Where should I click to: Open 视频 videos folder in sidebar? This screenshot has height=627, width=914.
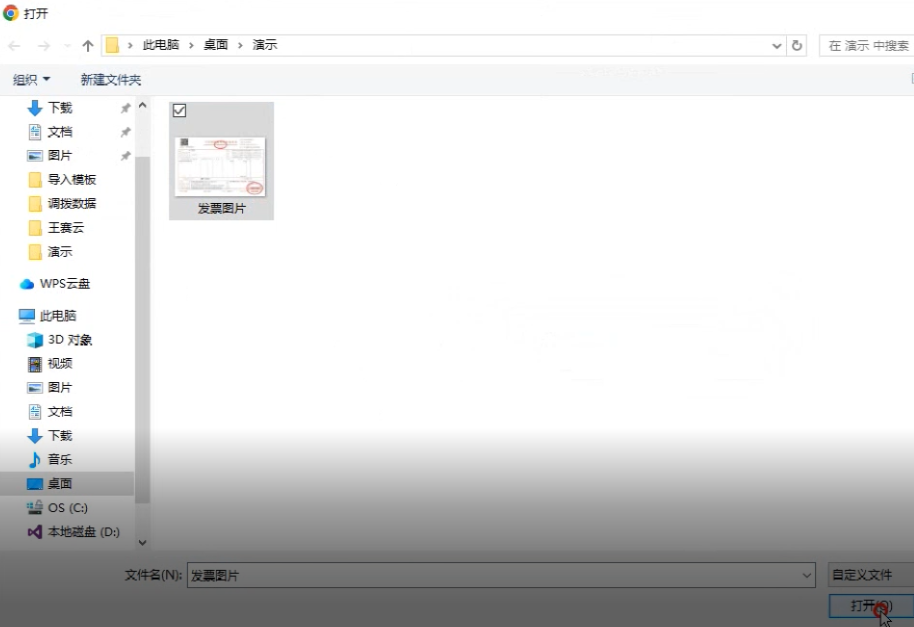click(x=35, y=364)
